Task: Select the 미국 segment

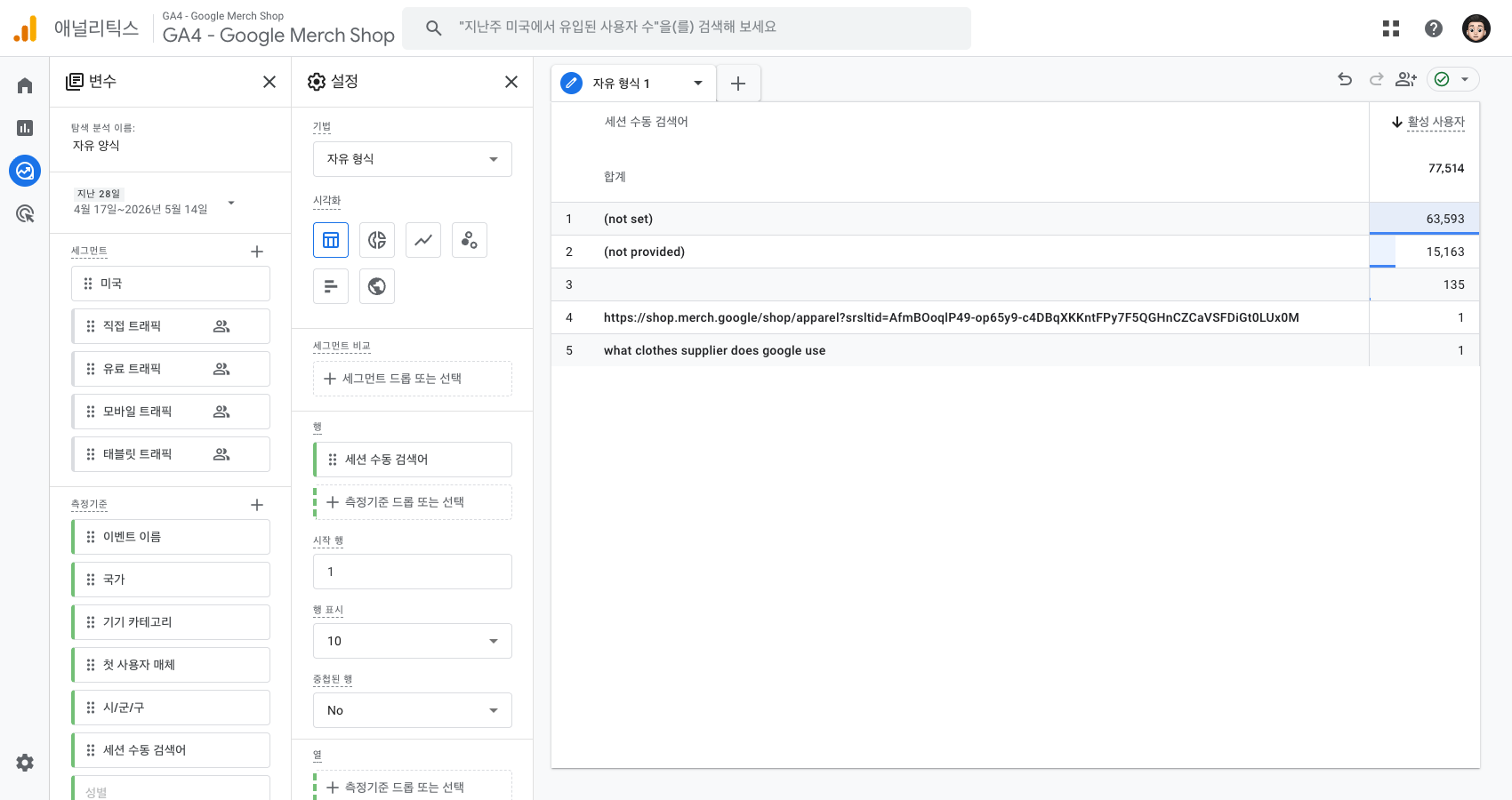Action: coord(171,284)
